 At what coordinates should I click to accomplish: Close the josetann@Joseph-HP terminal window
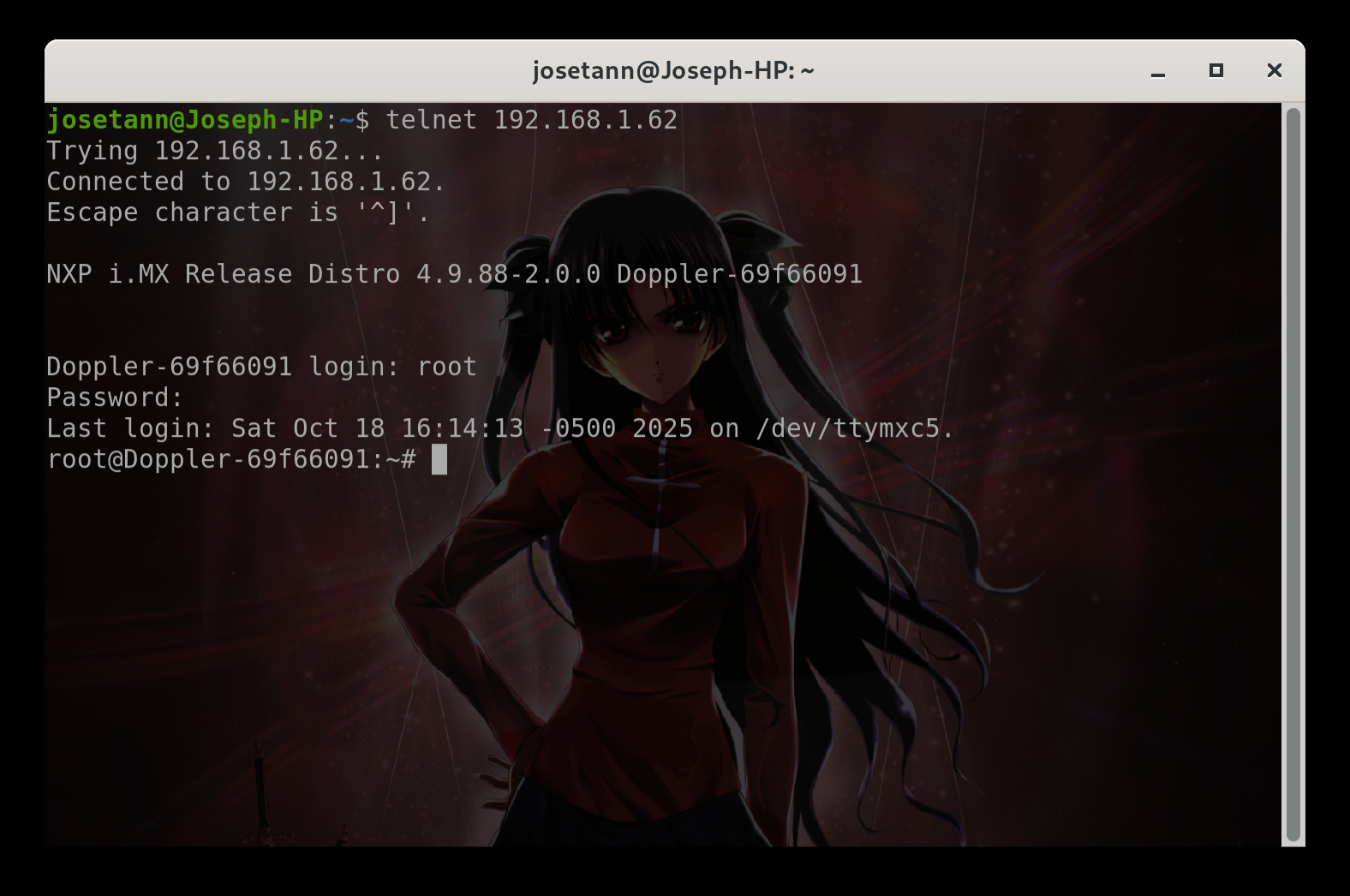(x=1274, y=71)
